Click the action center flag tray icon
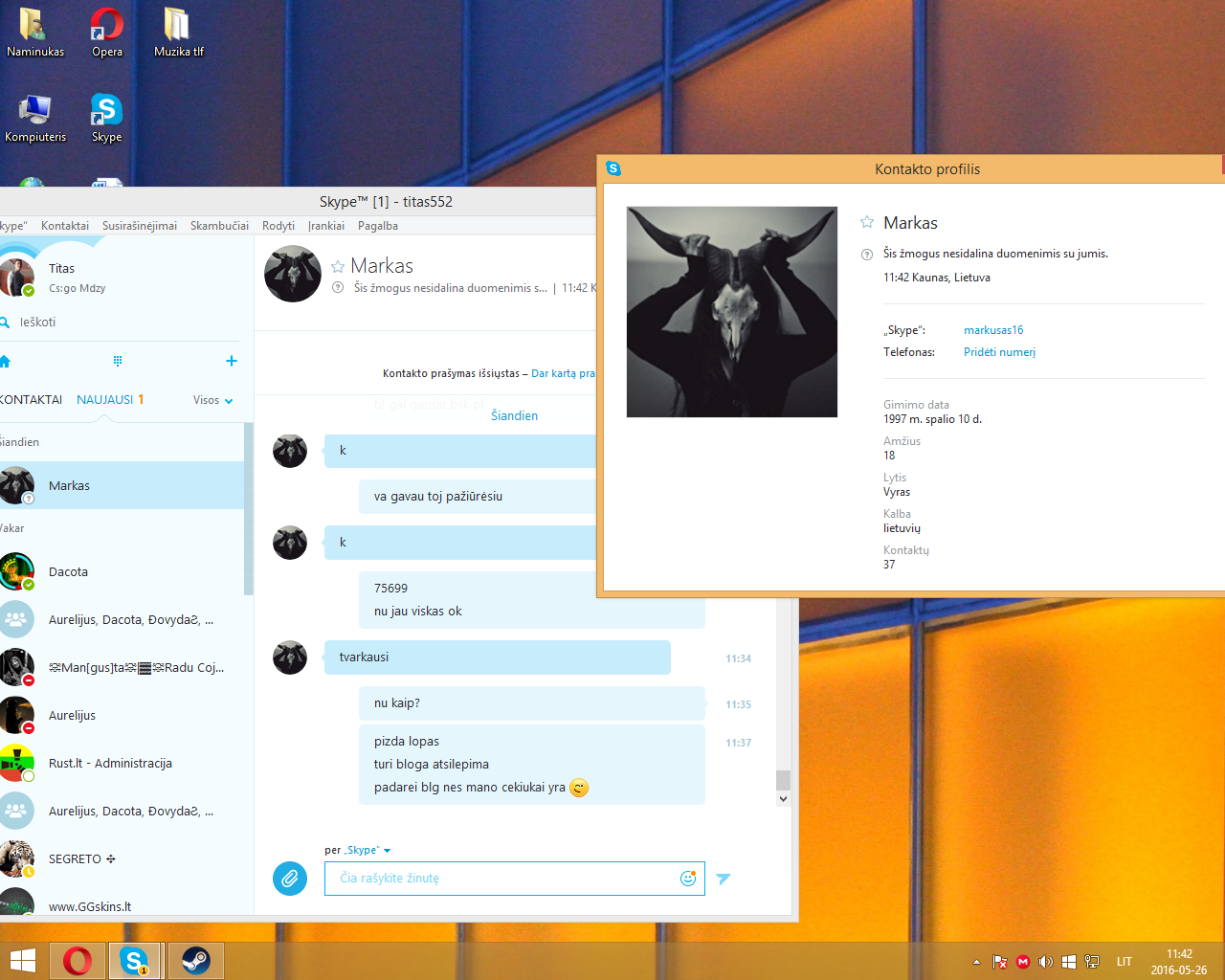The height and width of the screenshot is (980, 1225). [x=999, y=962]
